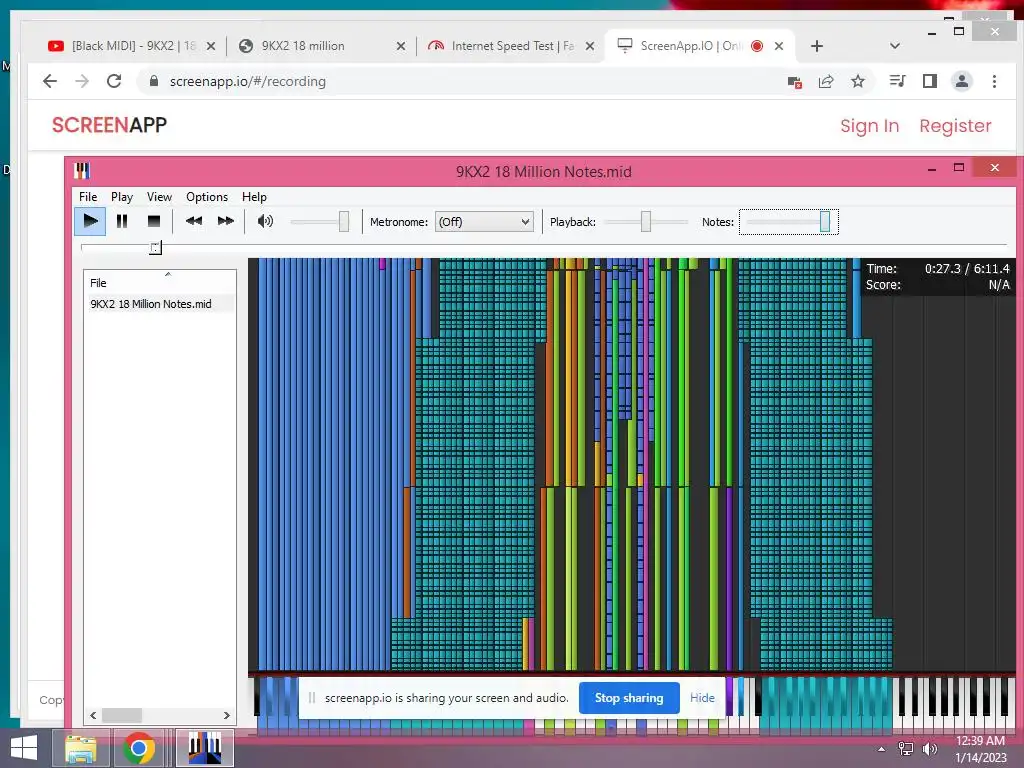Open the Chrome profile avatar icon
Screen dimensions: 1024x768
click(x=961, y=81)
